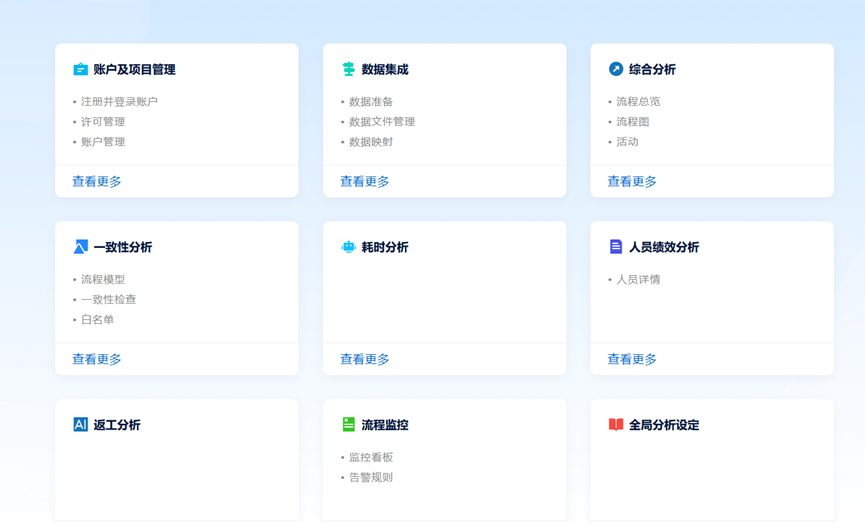Select the 流程图 list item
Screen dimensions: 865x523
633,122
